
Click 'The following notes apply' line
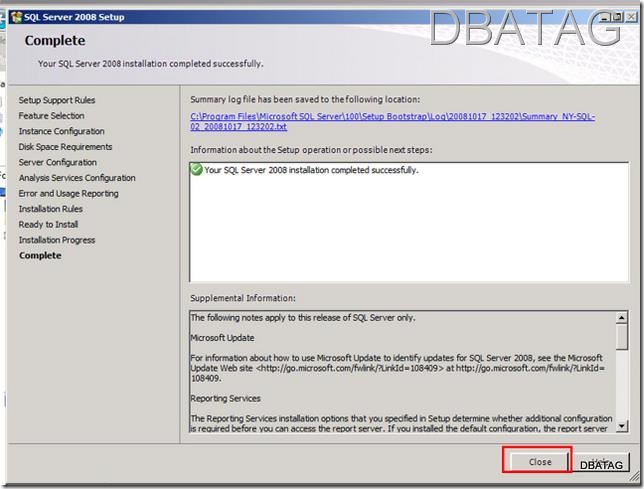303,318
